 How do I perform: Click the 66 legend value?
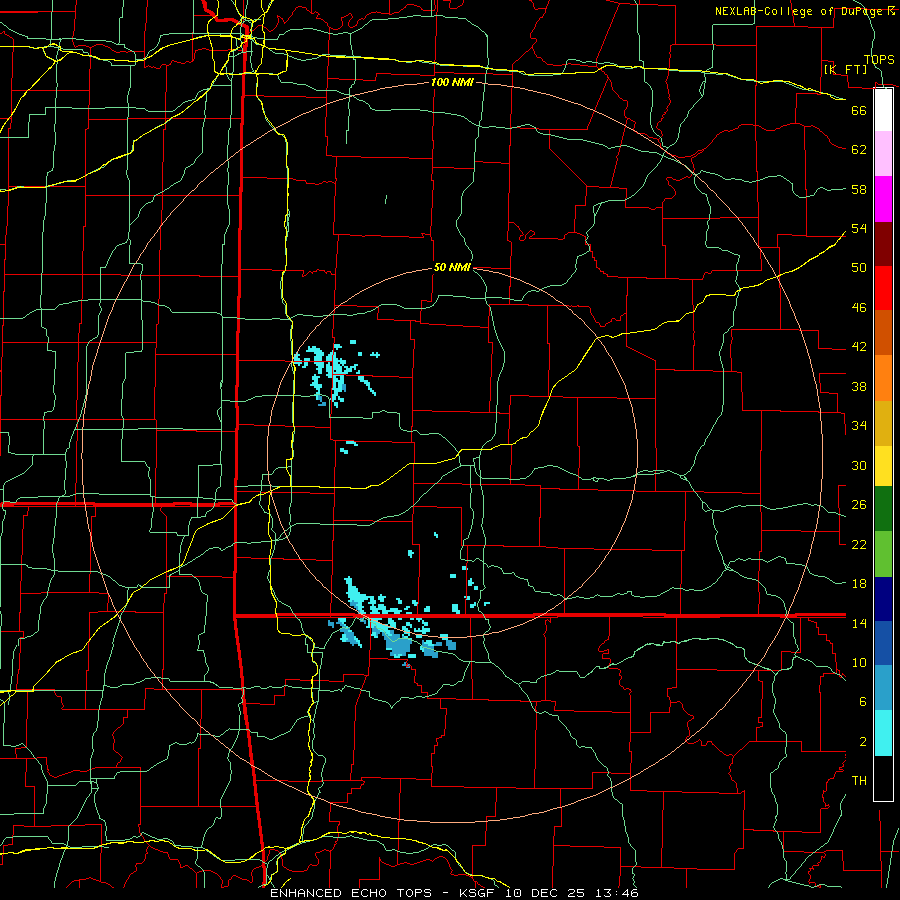859,110
